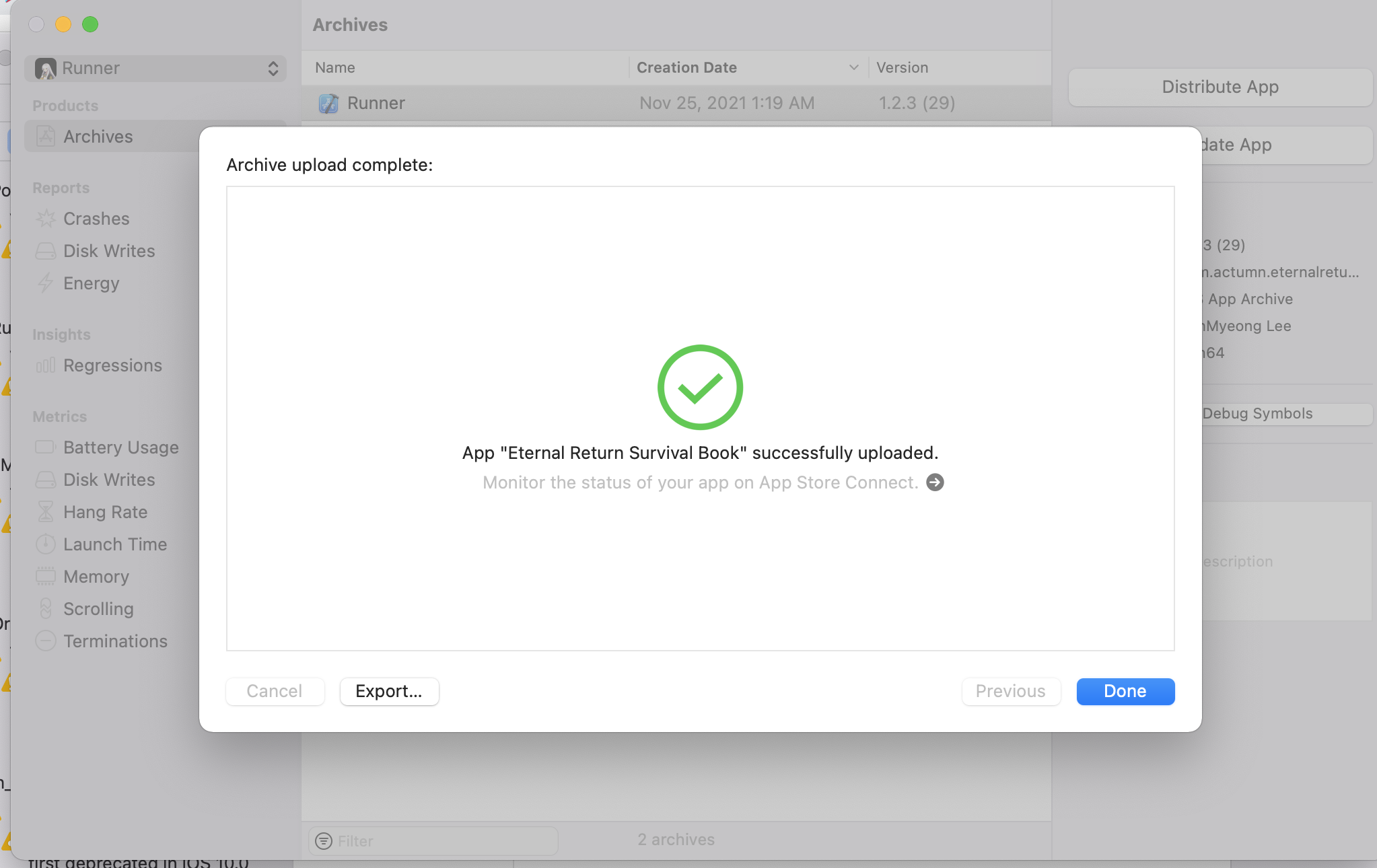Screen dimensions: 1377x868
Task: Click into the Filter text field
Action: (x=444, y=841)
